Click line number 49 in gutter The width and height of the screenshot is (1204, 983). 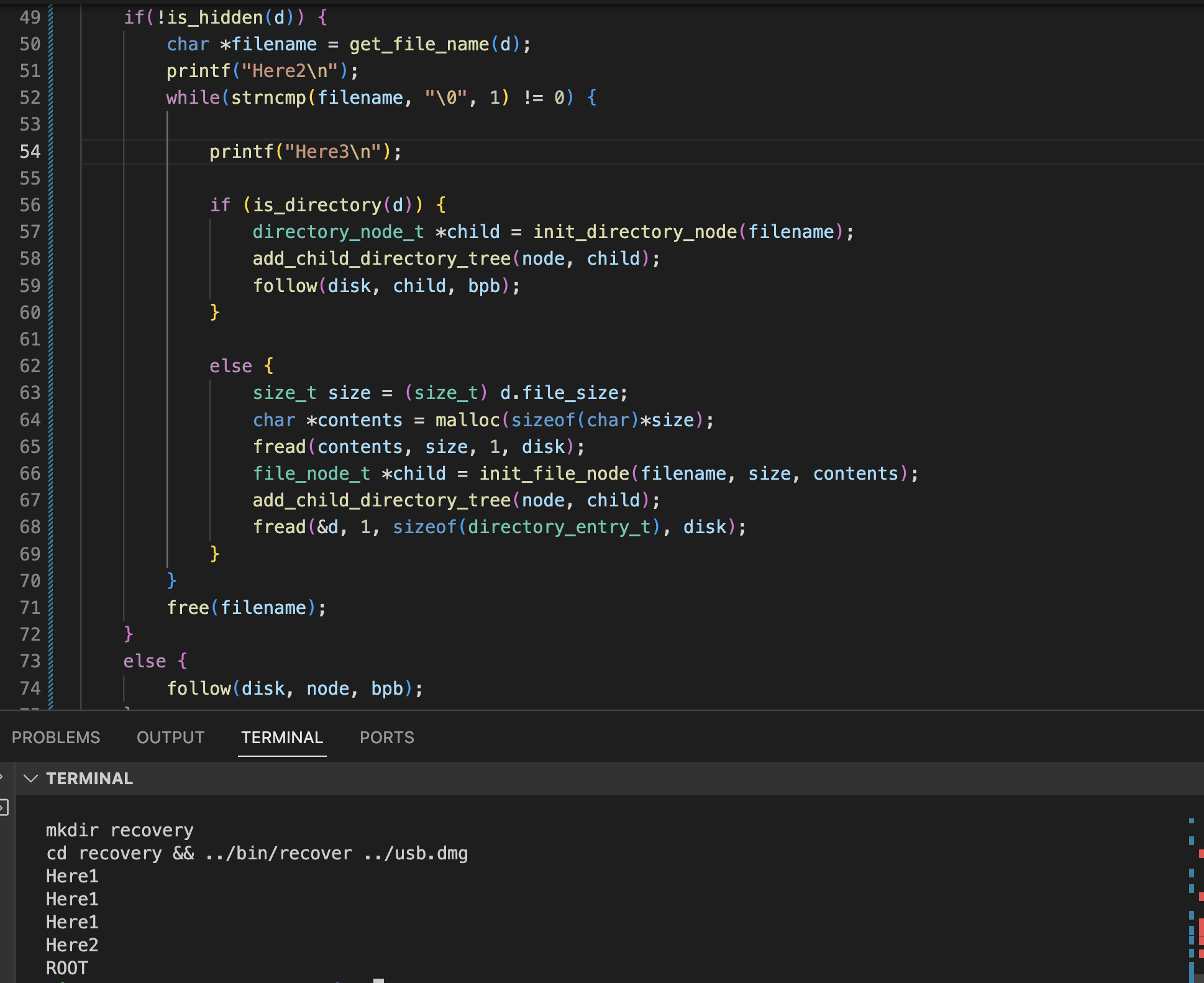29,17
